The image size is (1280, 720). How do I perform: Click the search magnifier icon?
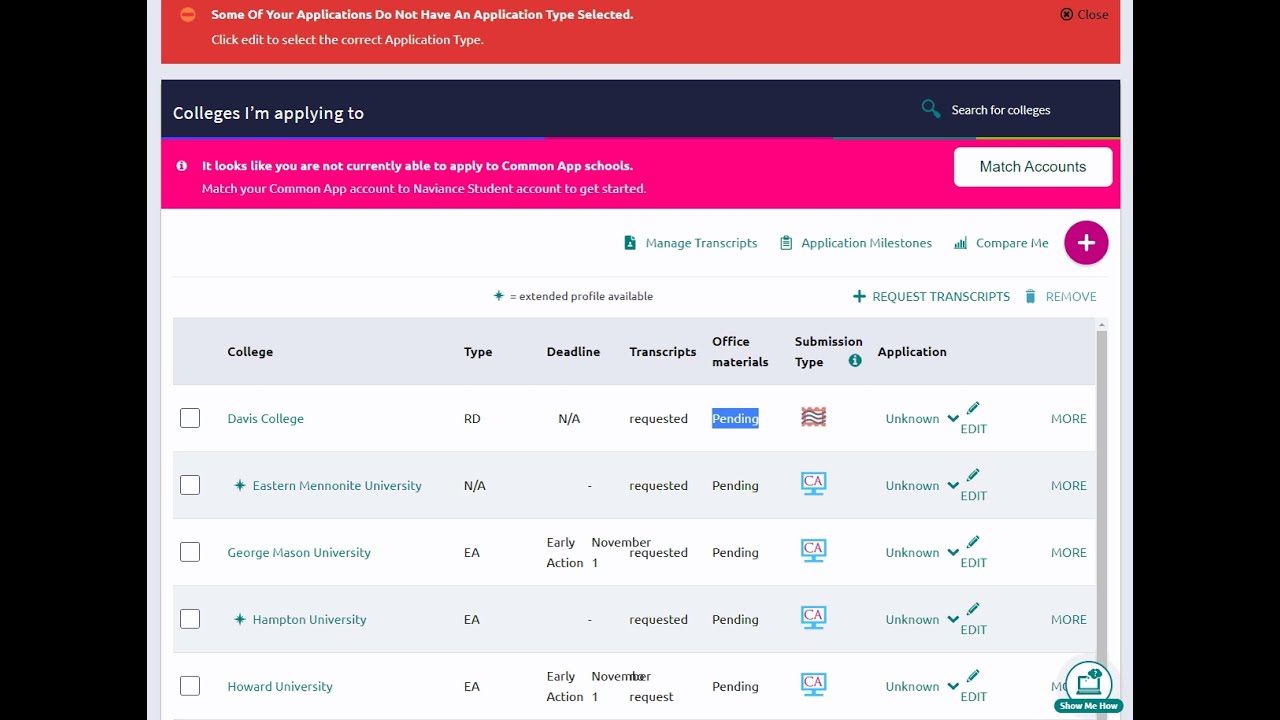point(931,109)
